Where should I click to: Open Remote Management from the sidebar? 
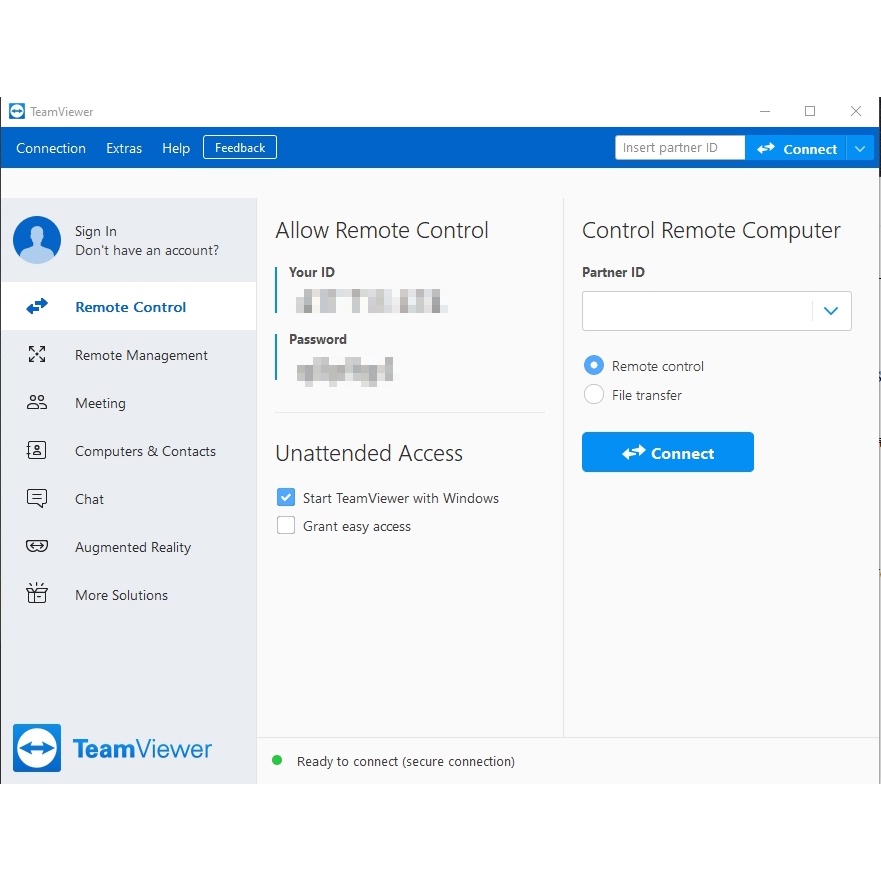(x=36, y=354)
